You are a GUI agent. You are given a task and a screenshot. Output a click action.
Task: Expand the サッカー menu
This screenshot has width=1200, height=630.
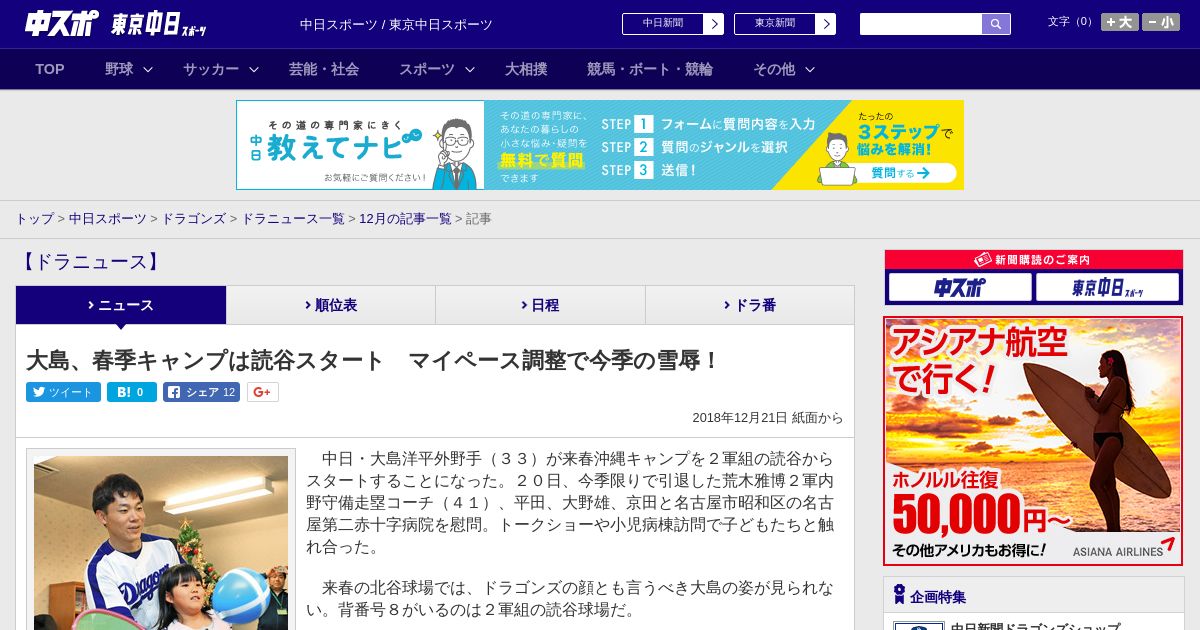click(221, 69)
